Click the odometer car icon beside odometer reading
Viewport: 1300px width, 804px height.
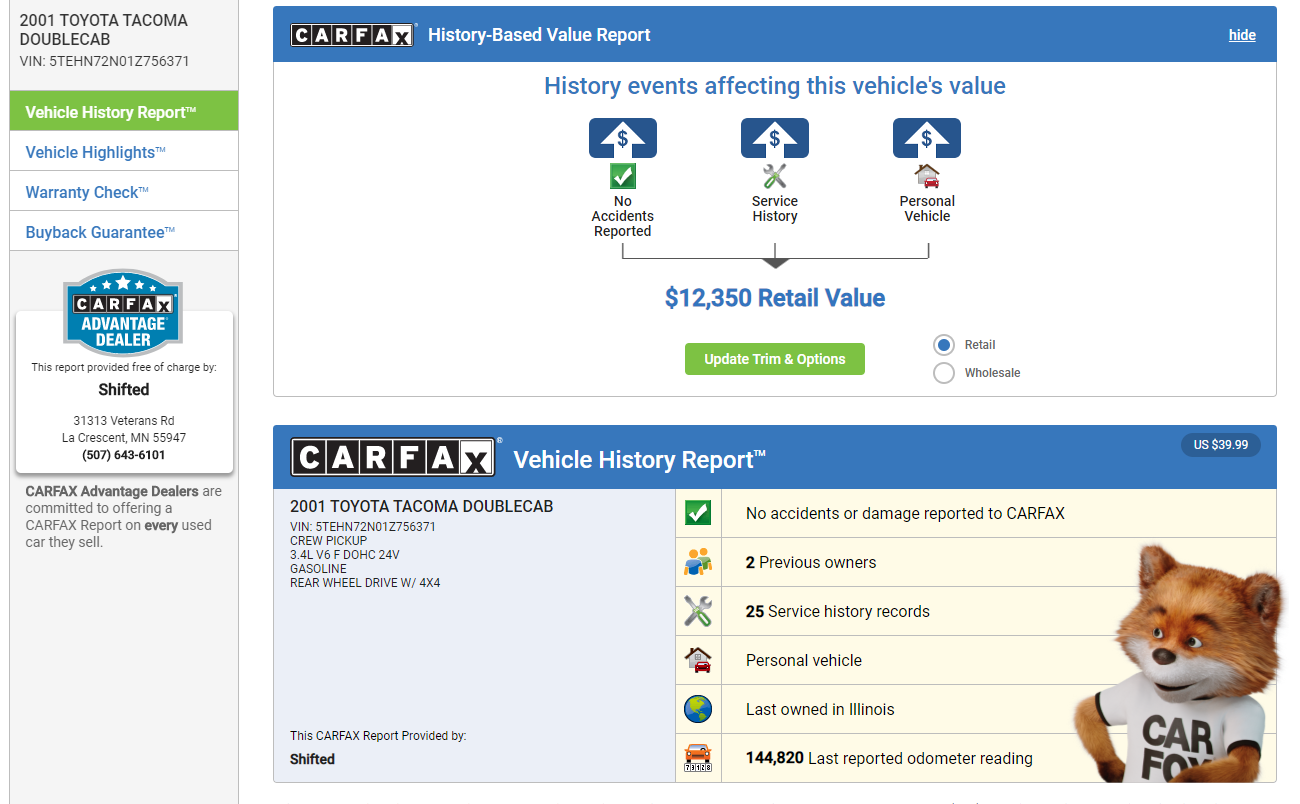pyautogui.click(x=698, y=758)
